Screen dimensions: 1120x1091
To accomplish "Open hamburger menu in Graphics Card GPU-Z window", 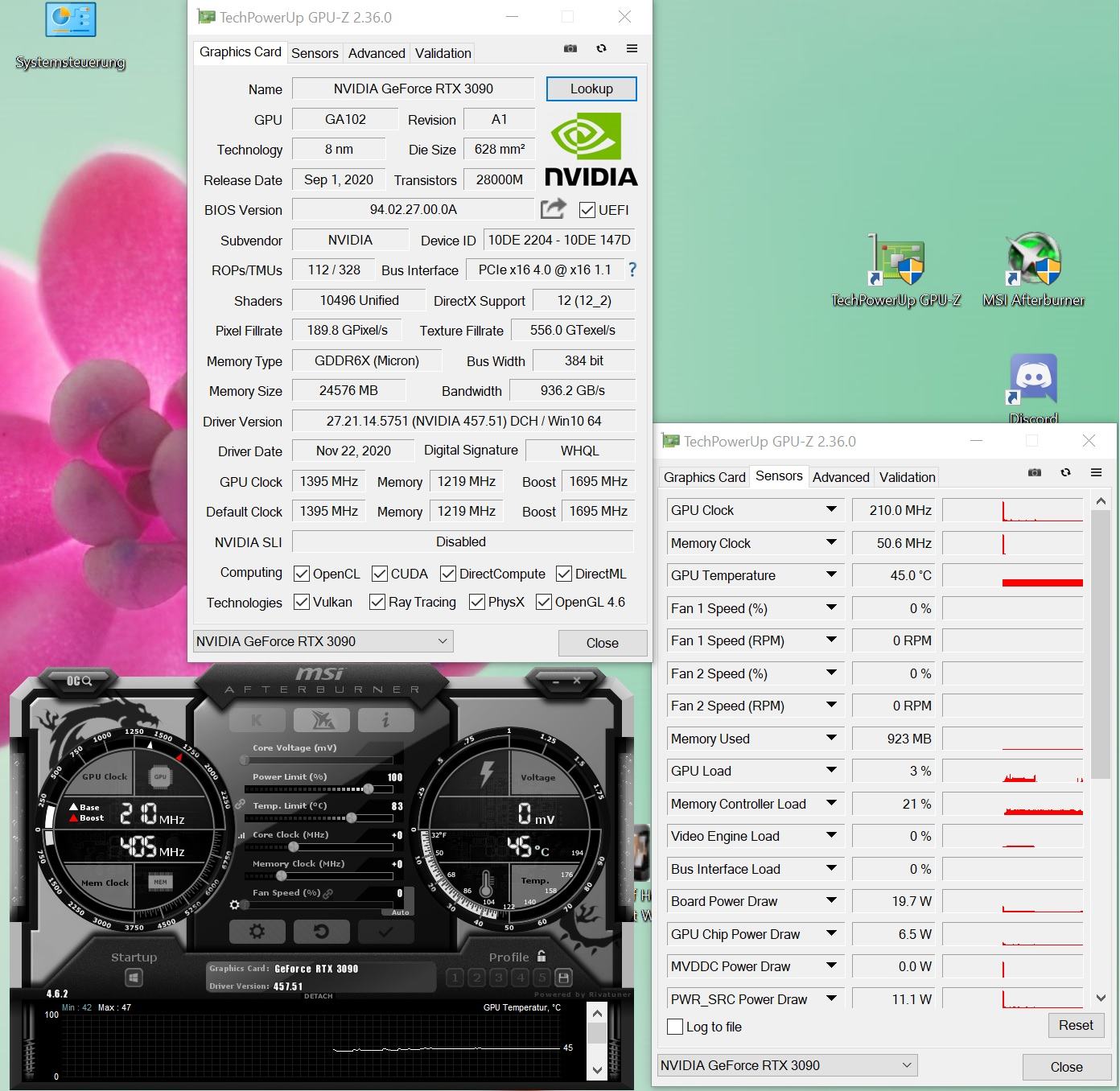I will (632, 49).
